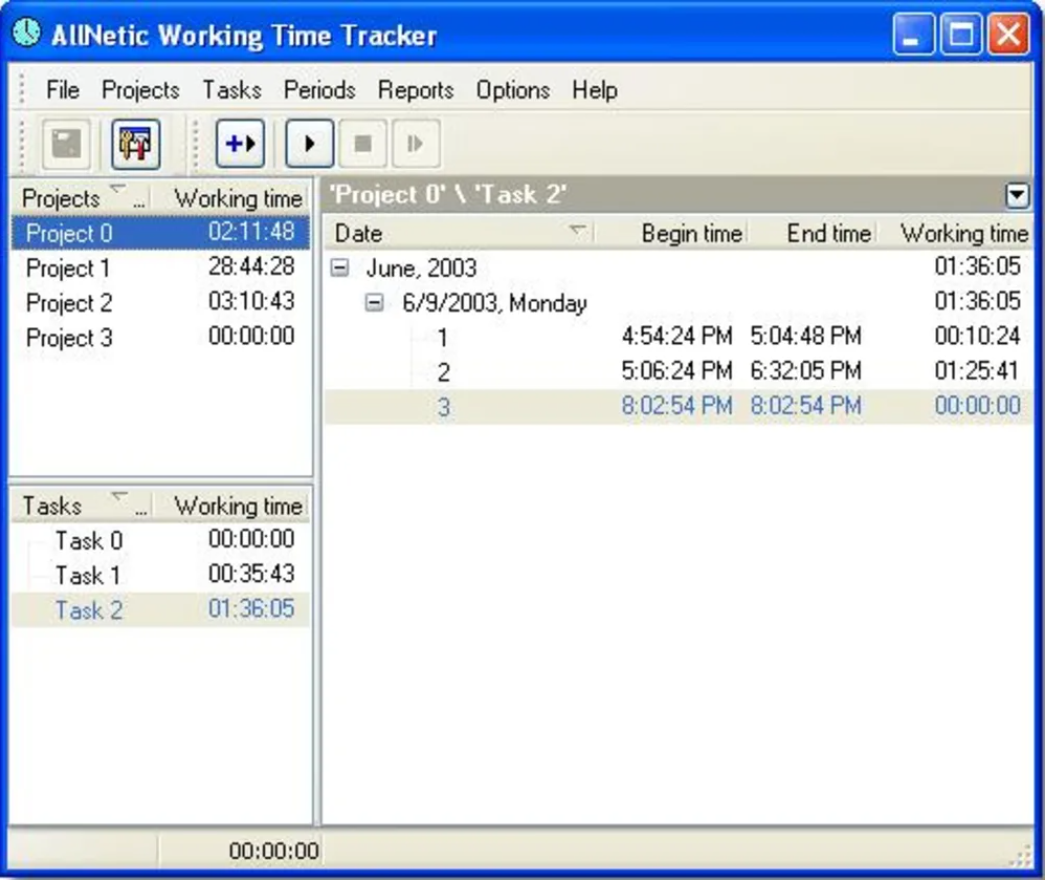
Task: Open the 'Project 0' \ 'Task 2' header dropdown
Action: (1016, 195)
